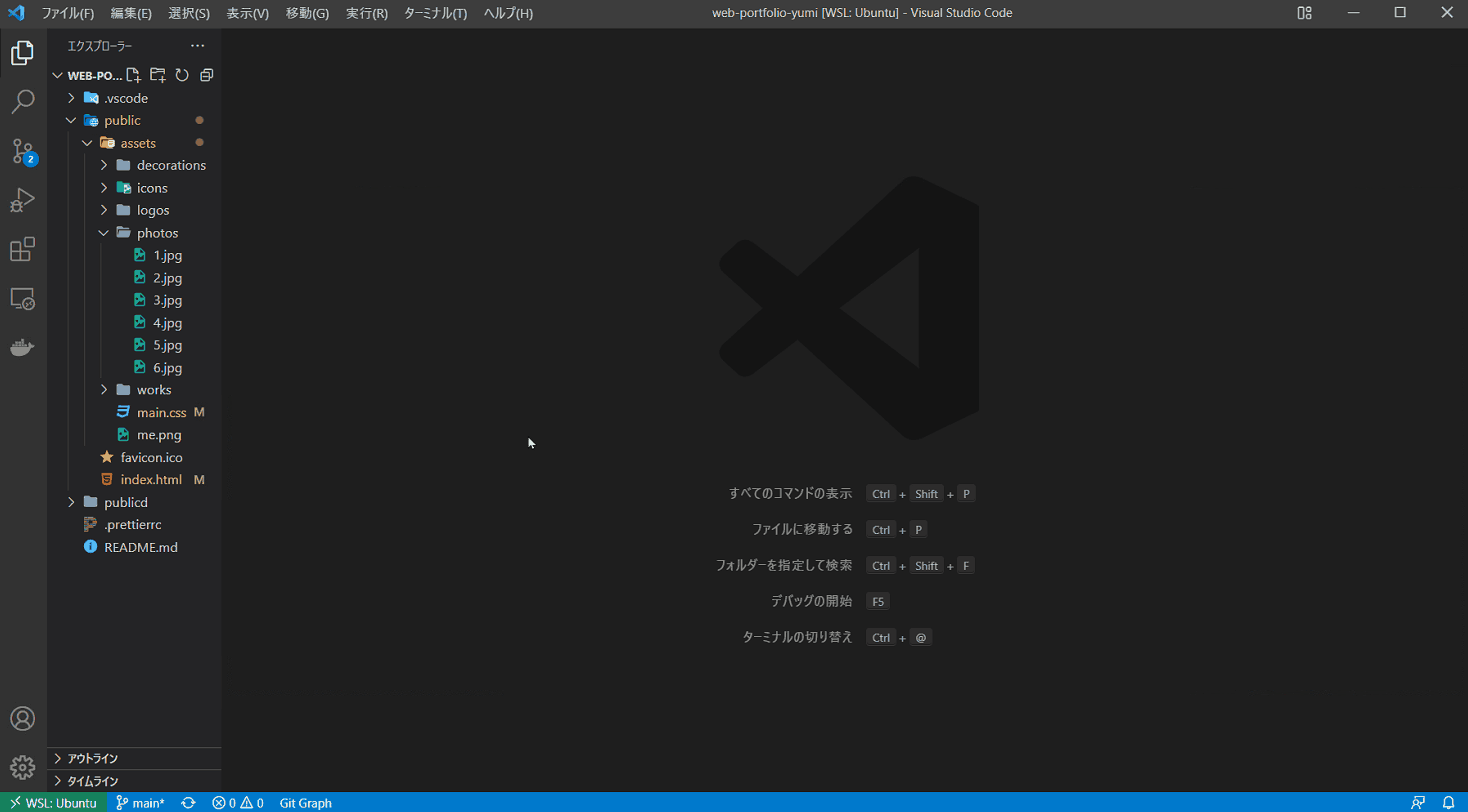
Task: Open the 表示(V) menu
Action: coord(248,13)
